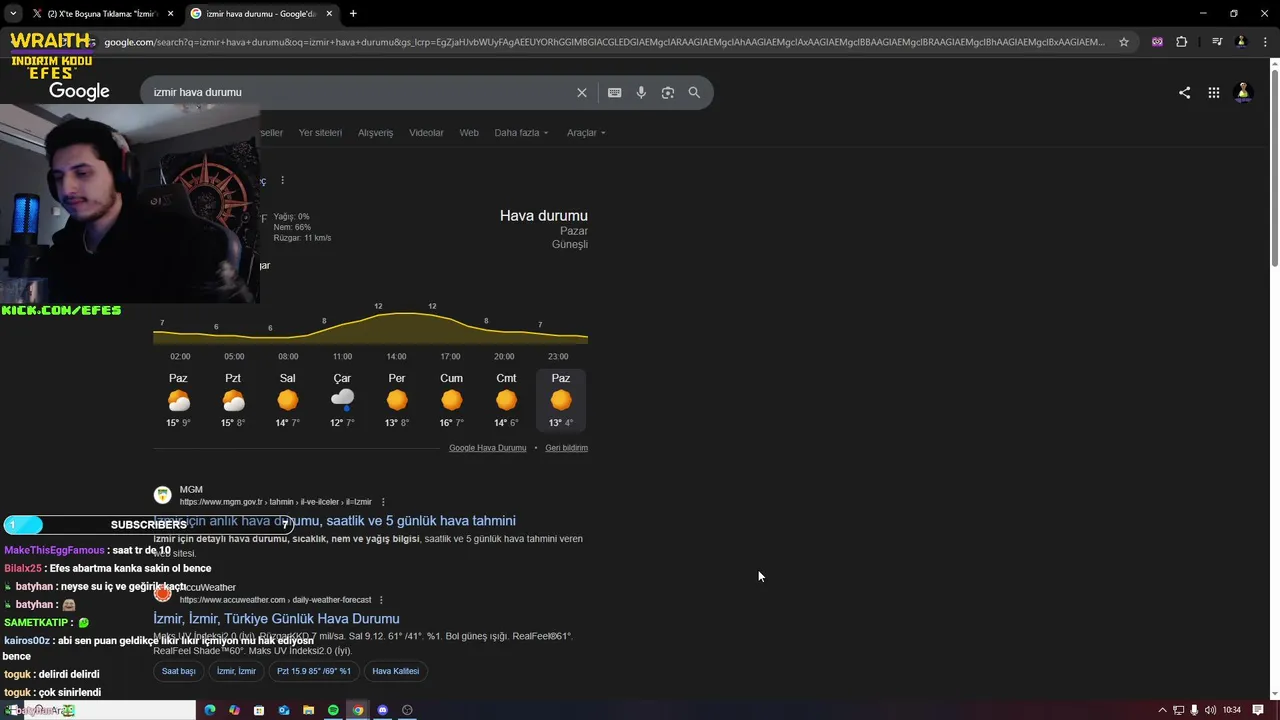Open the İzmir, İzmir sitelink chip

(237, 671)
